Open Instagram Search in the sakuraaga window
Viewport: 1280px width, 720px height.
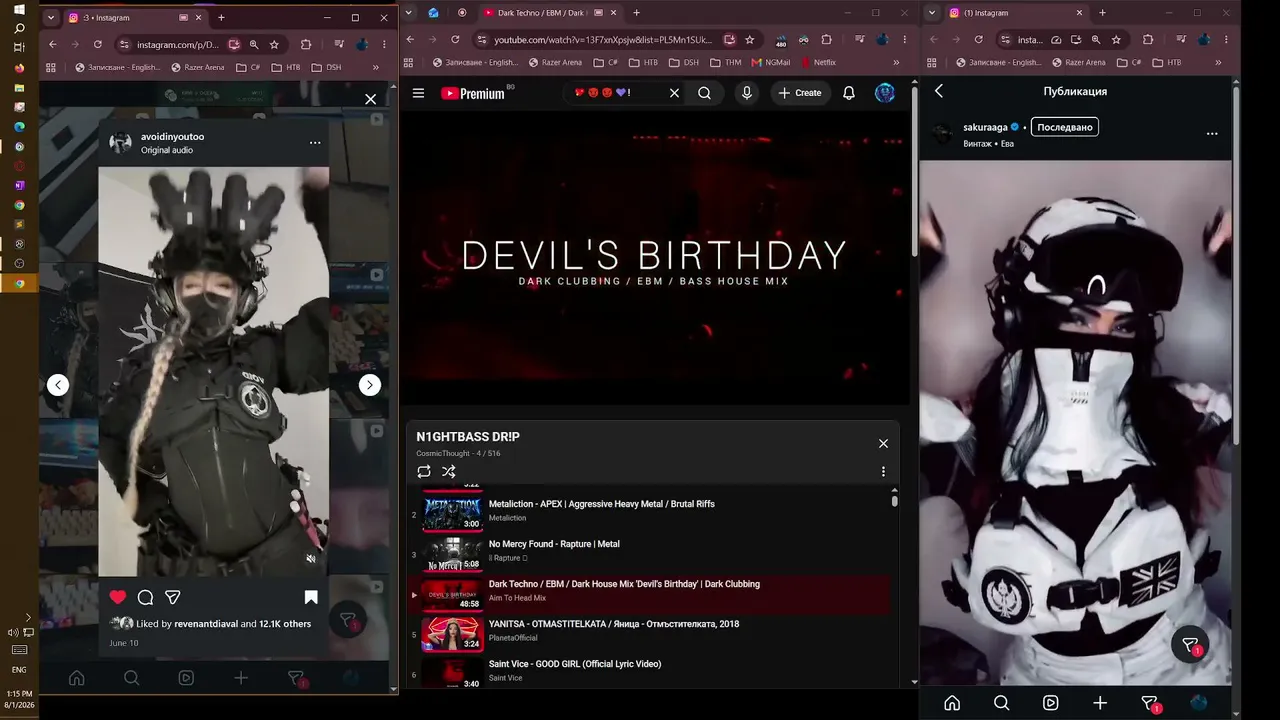point(1001,703)
